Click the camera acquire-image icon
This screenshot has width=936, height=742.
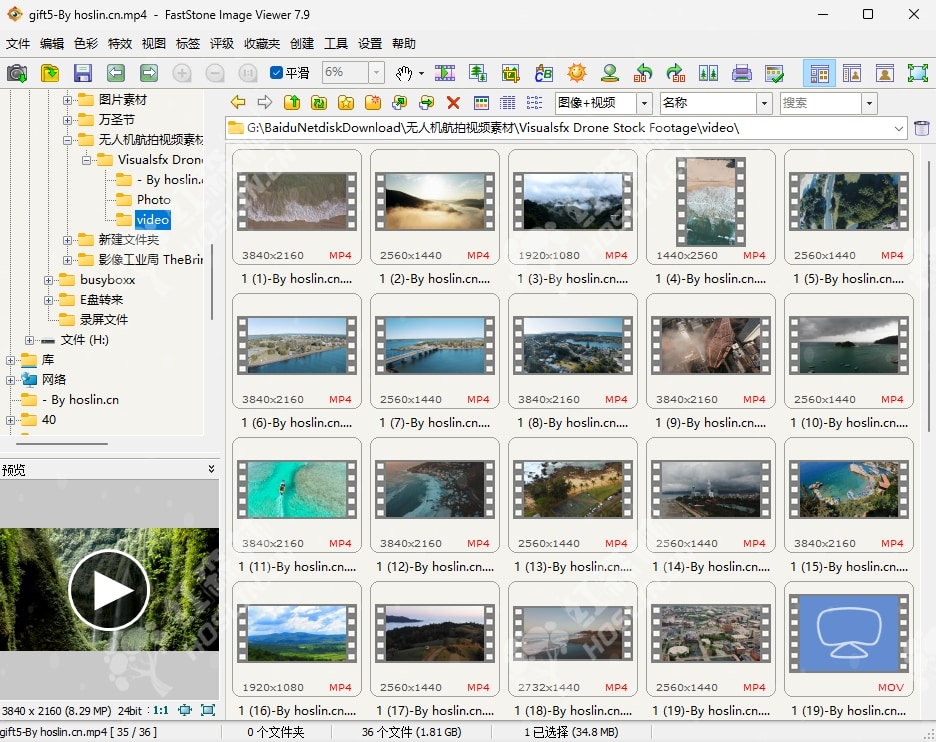(x=17, y=73)
